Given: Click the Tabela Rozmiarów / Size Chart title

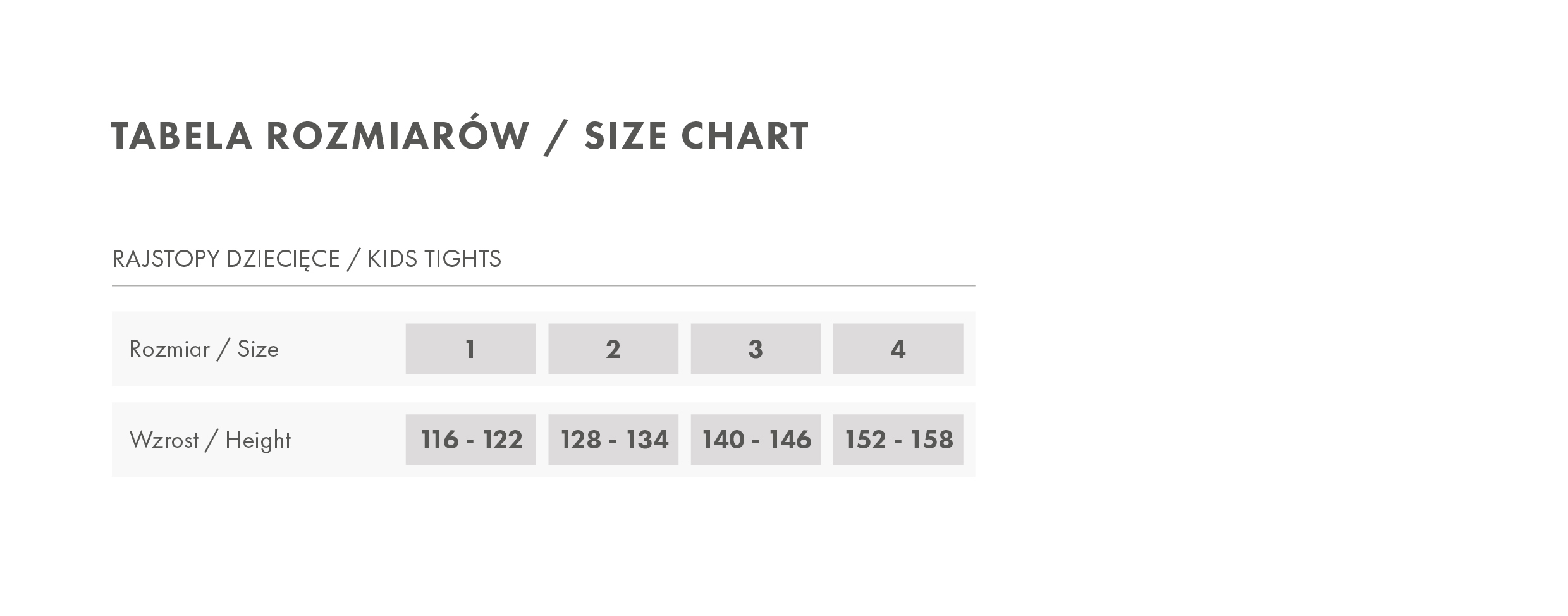Looking at the screenshot, I should click(x=460, y=134).
